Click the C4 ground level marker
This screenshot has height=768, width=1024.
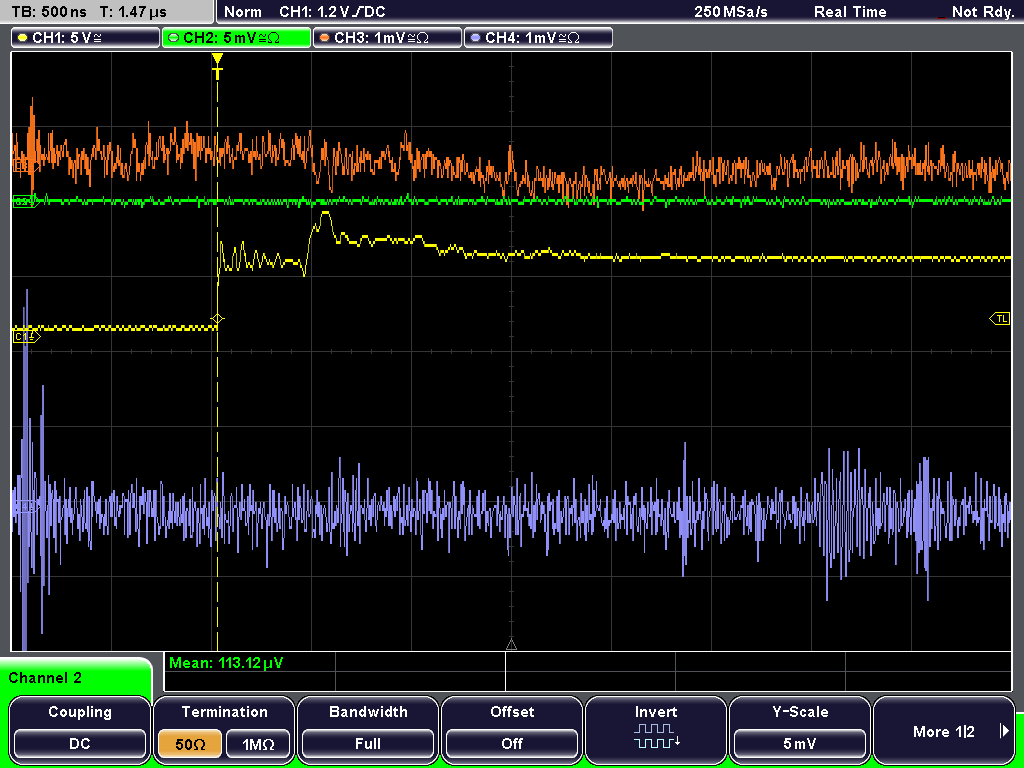tap(26, 506)
